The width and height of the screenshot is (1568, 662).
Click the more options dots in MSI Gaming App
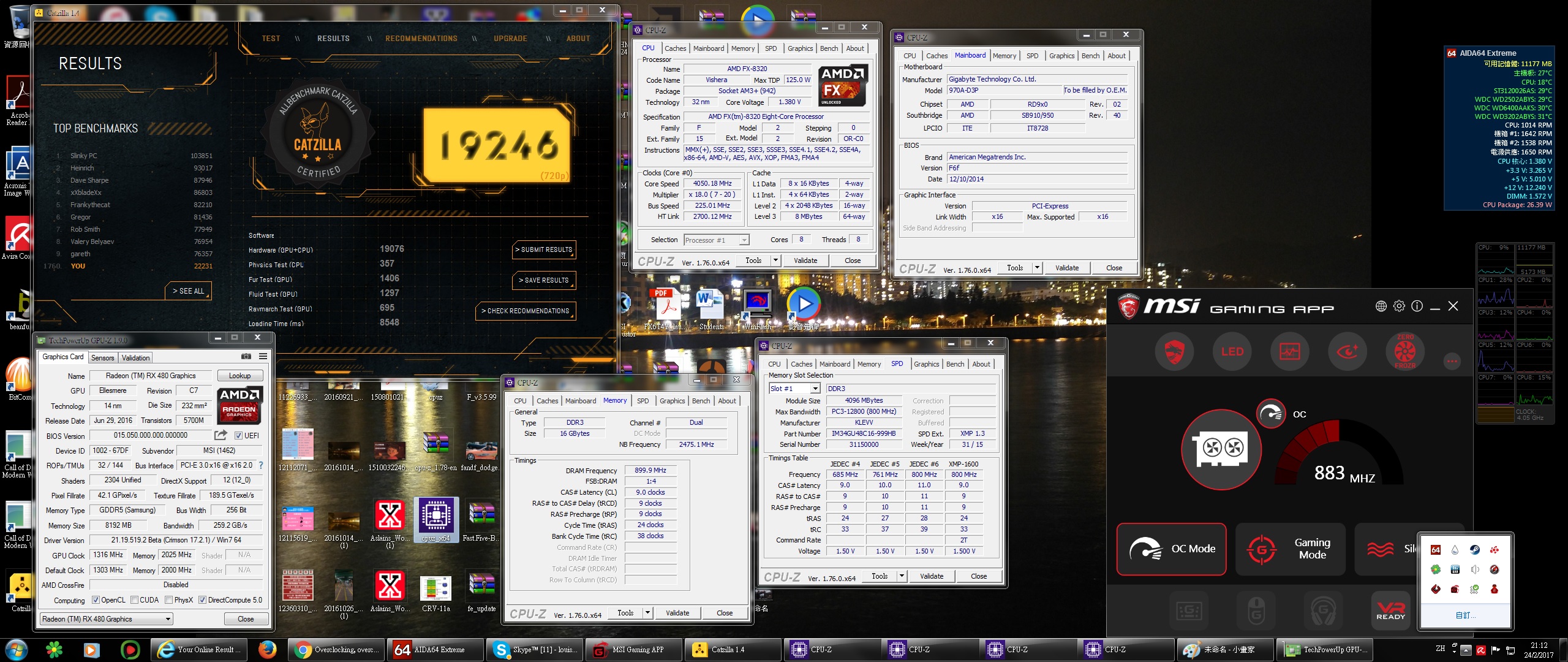[x=1452, y=361]
